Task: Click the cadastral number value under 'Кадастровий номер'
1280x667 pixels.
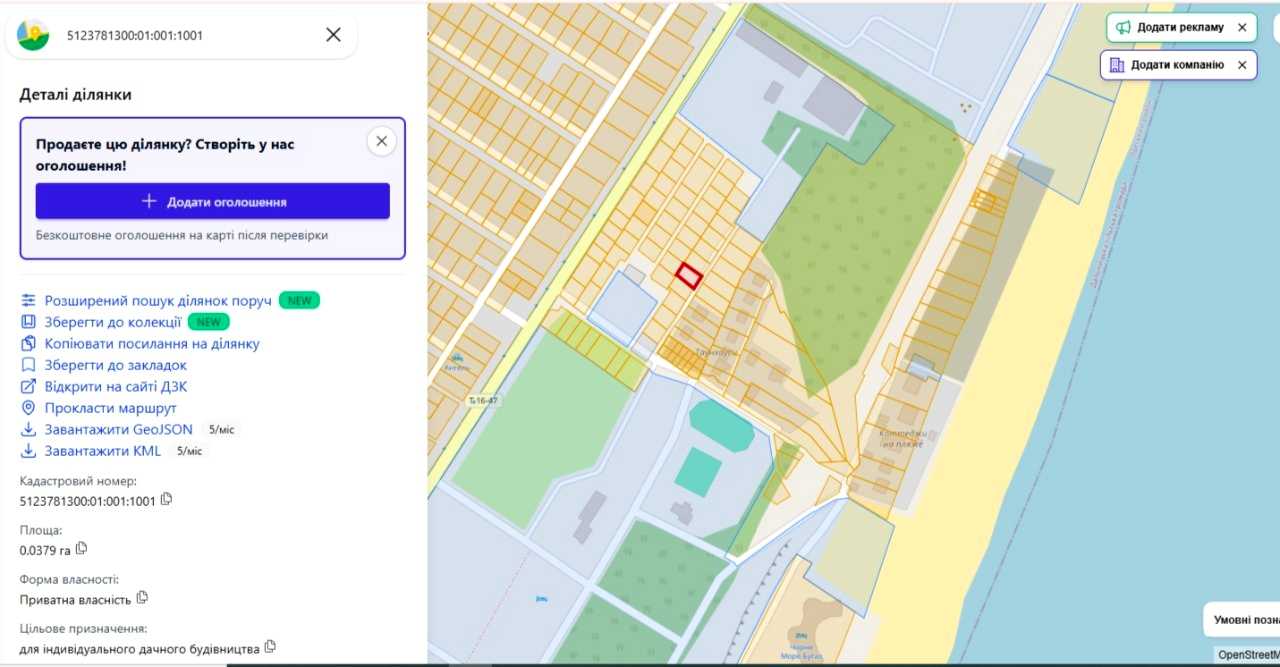Action: point(88,500)
